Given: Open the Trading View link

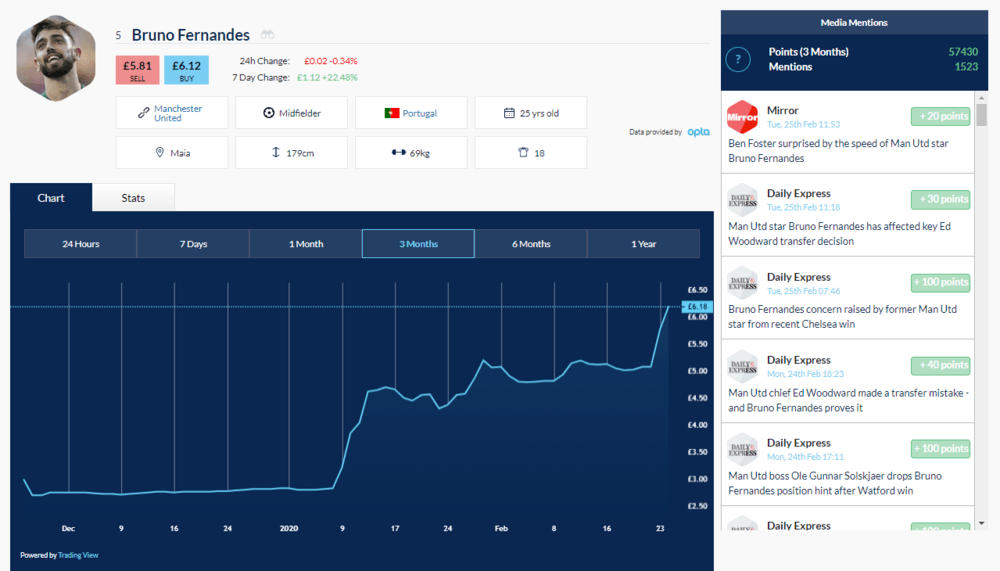Looking at the screenshot, I should coord(78,555).
